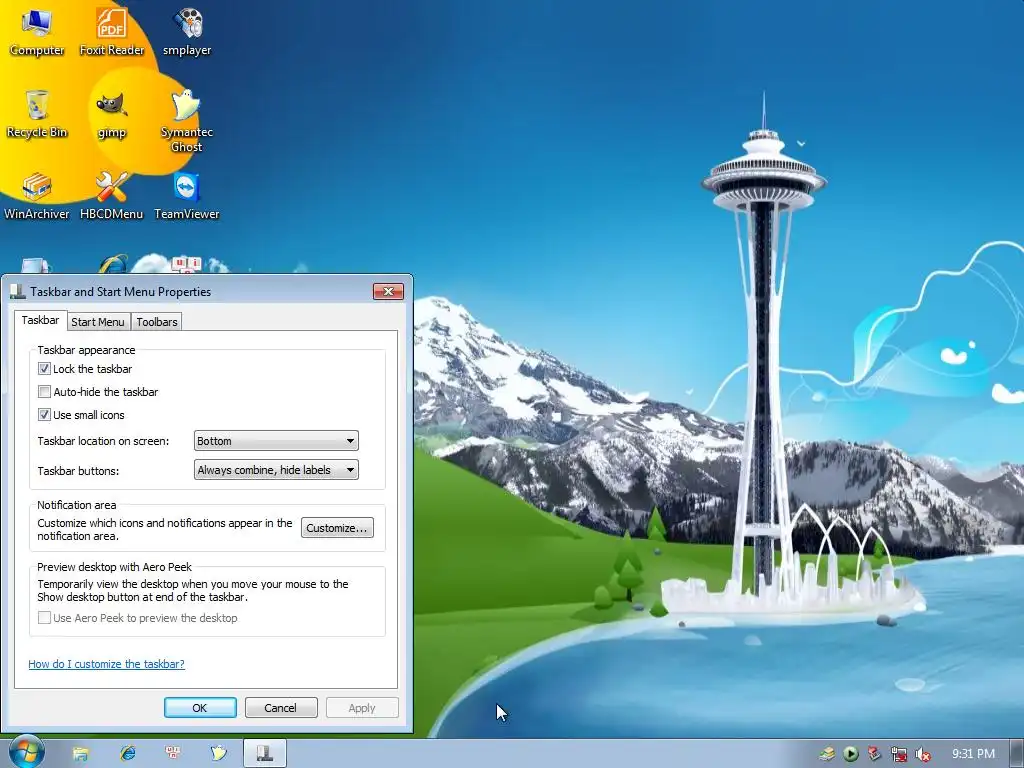Click the stacked-disks tray icon

[x=827, y=754]
